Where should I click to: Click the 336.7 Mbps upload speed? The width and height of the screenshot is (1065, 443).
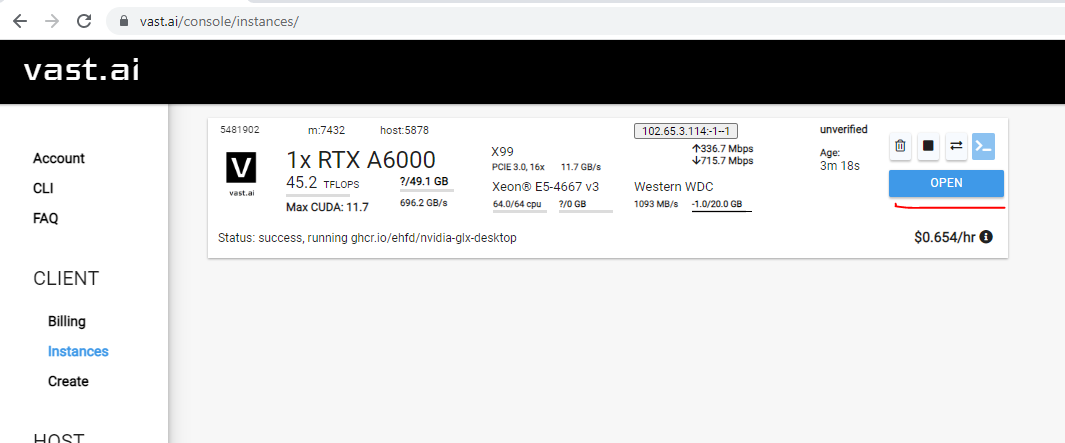tap(723, 149)
